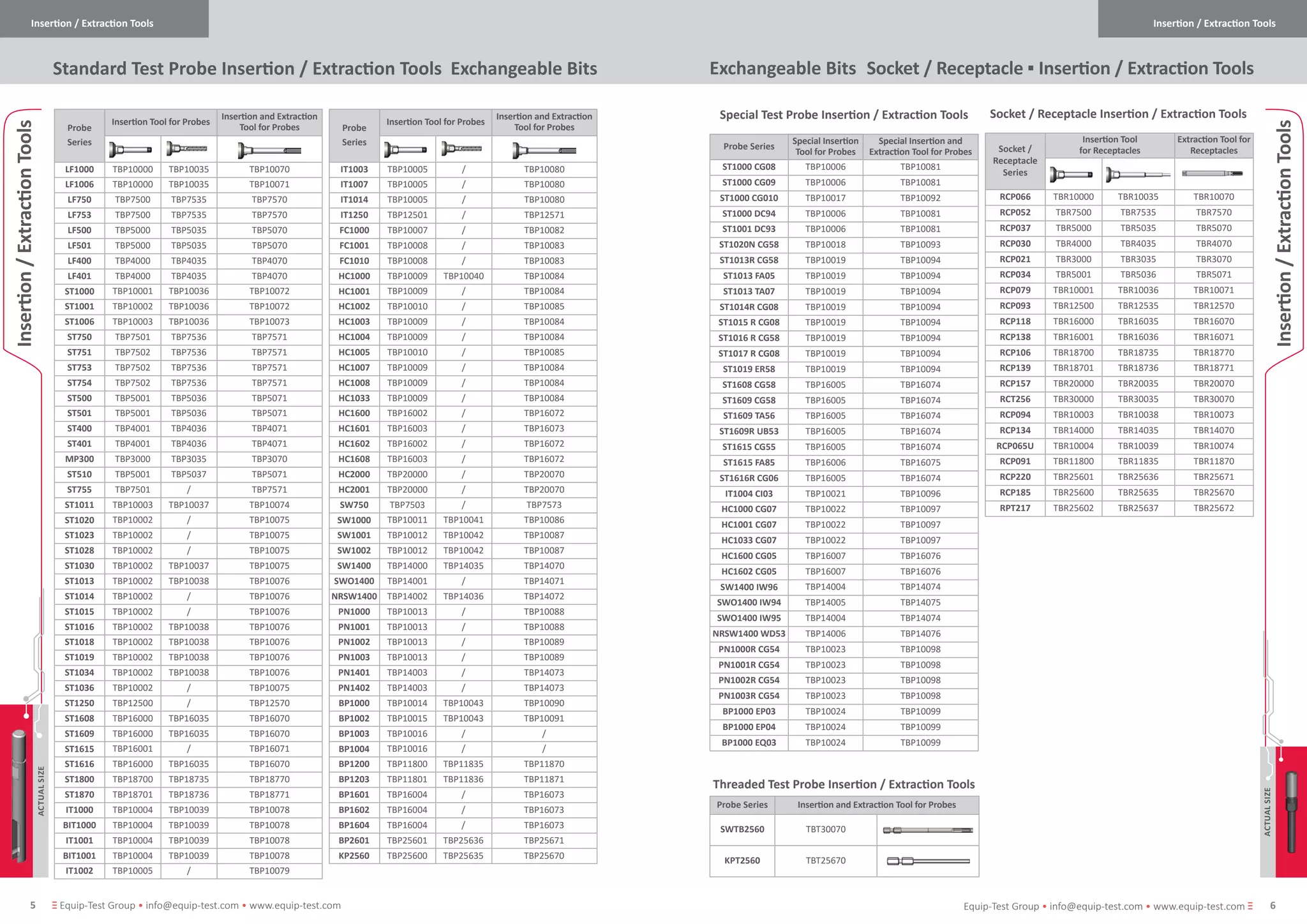This screenshot has height=924, width=1307.
Task: Click the 'IT1004 CI03' probe series cell
Action: pos(749,493)
